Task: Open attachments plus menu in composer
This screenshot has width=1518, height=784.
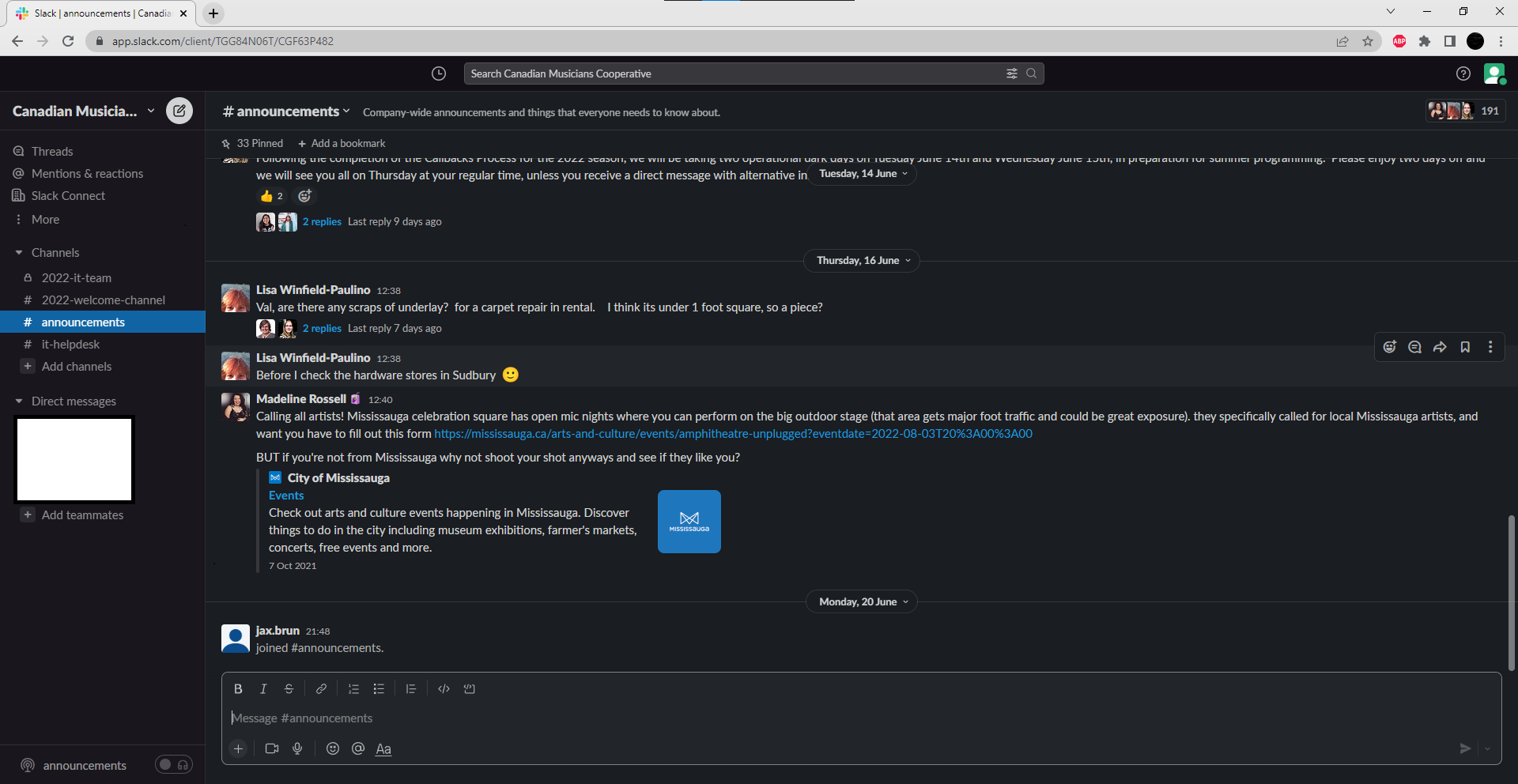Action: pos(238,748)
